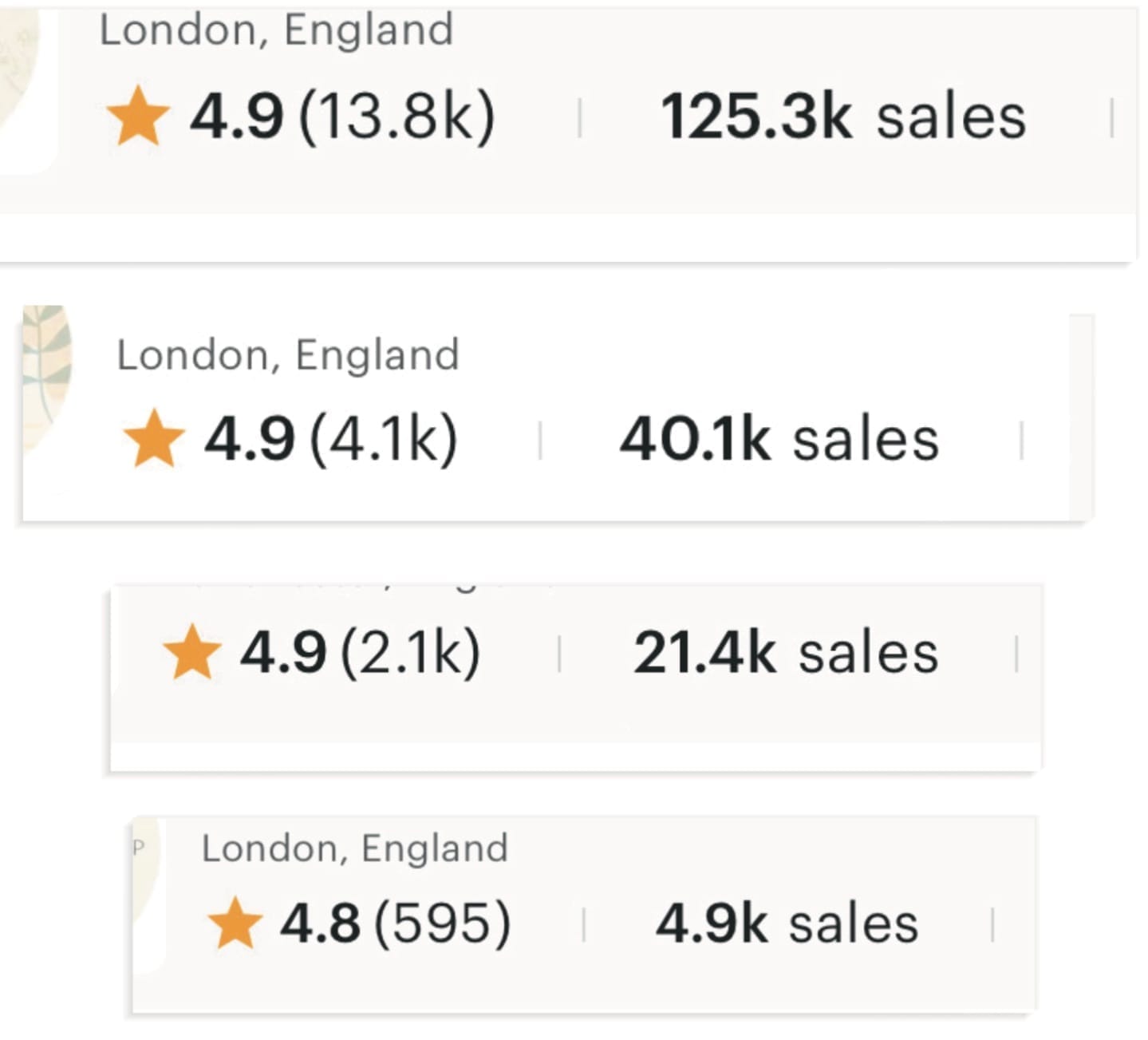1148x1040 pixels.
Task: Click London, England above the 4.9k sales
Action: pos(354,848)
